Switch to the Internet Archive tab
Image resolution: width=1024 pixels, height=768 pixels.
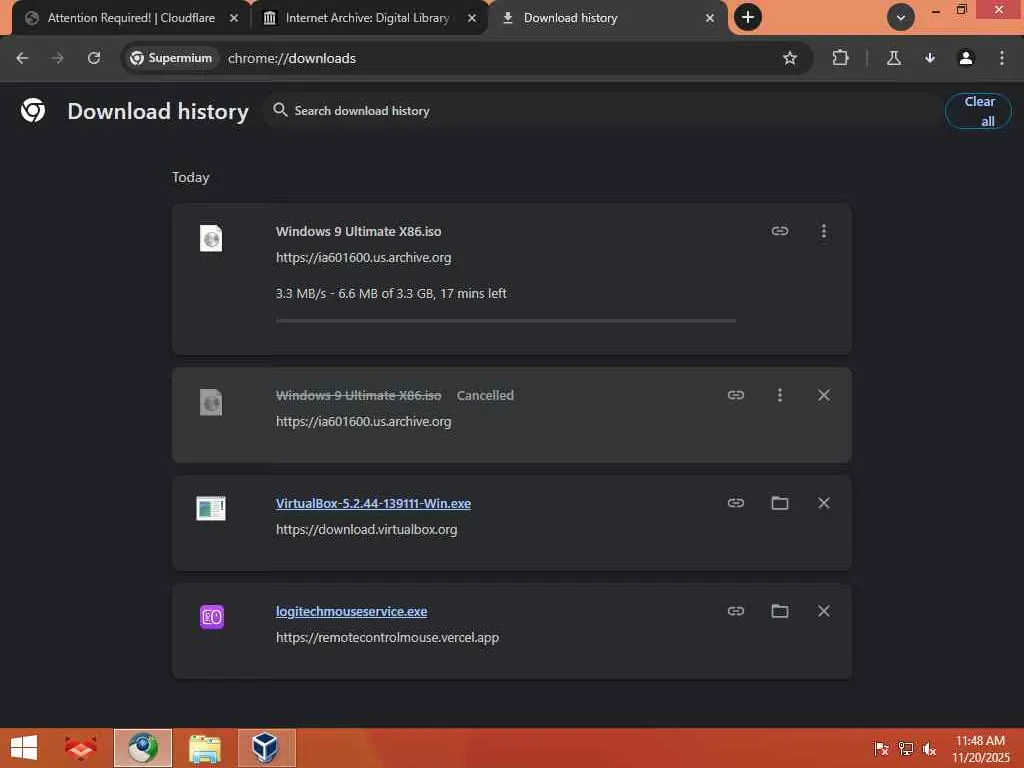368,18
